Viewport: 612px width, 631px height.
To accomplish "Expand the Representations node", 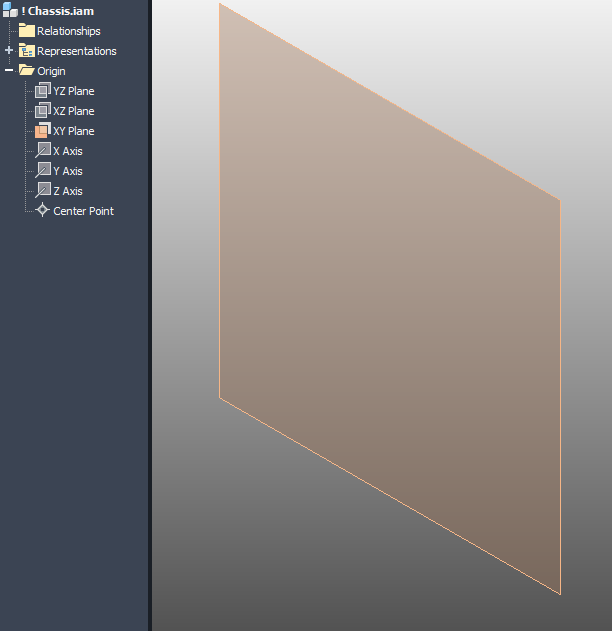I will (x=9, y=50).
